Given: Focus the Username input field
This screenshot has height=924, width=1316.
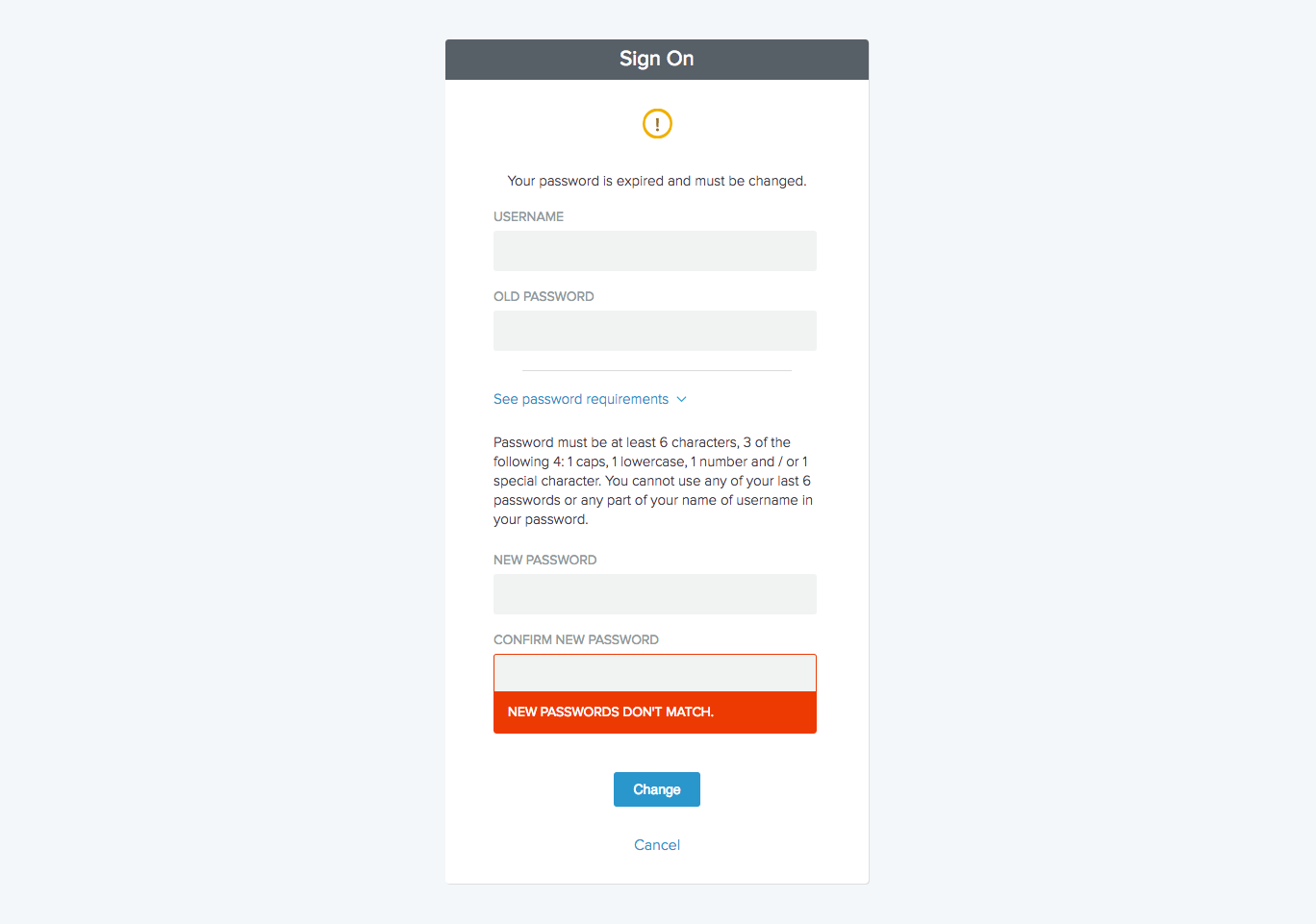Looking at the screenshot, I should click(x=654, y=251).
